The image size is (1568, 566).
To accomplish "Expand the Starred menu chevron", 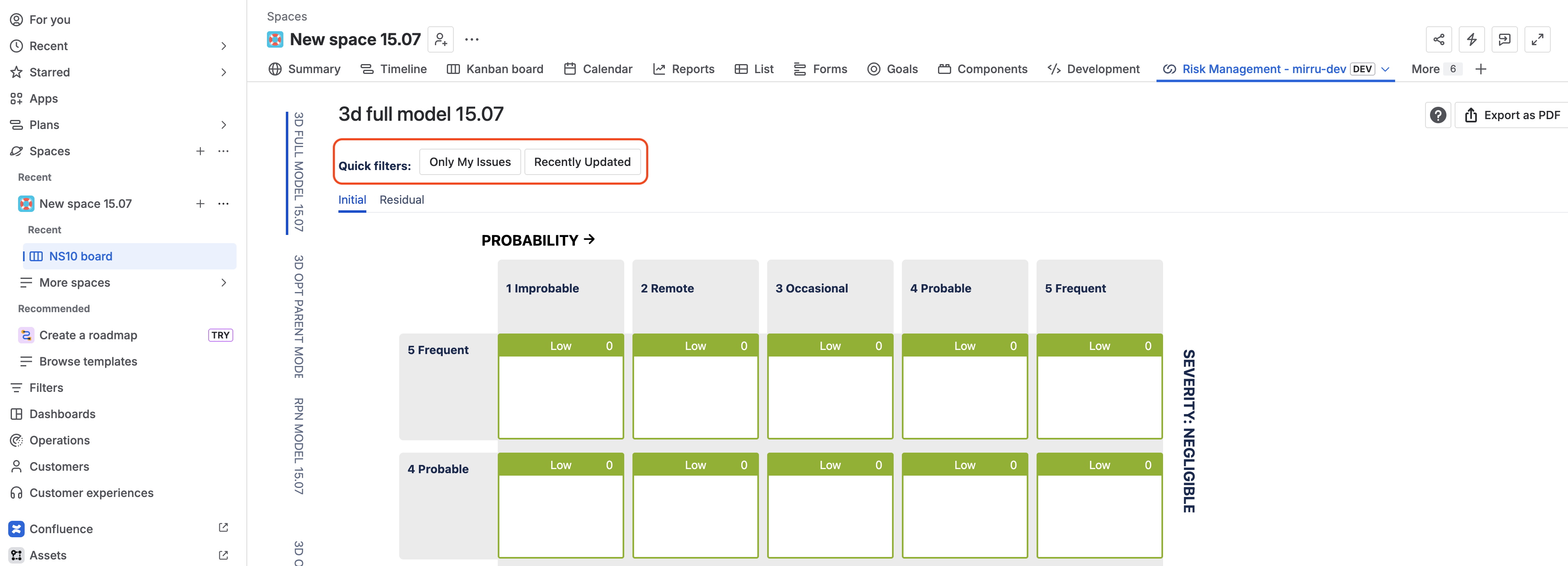I will tap(223, 72).
